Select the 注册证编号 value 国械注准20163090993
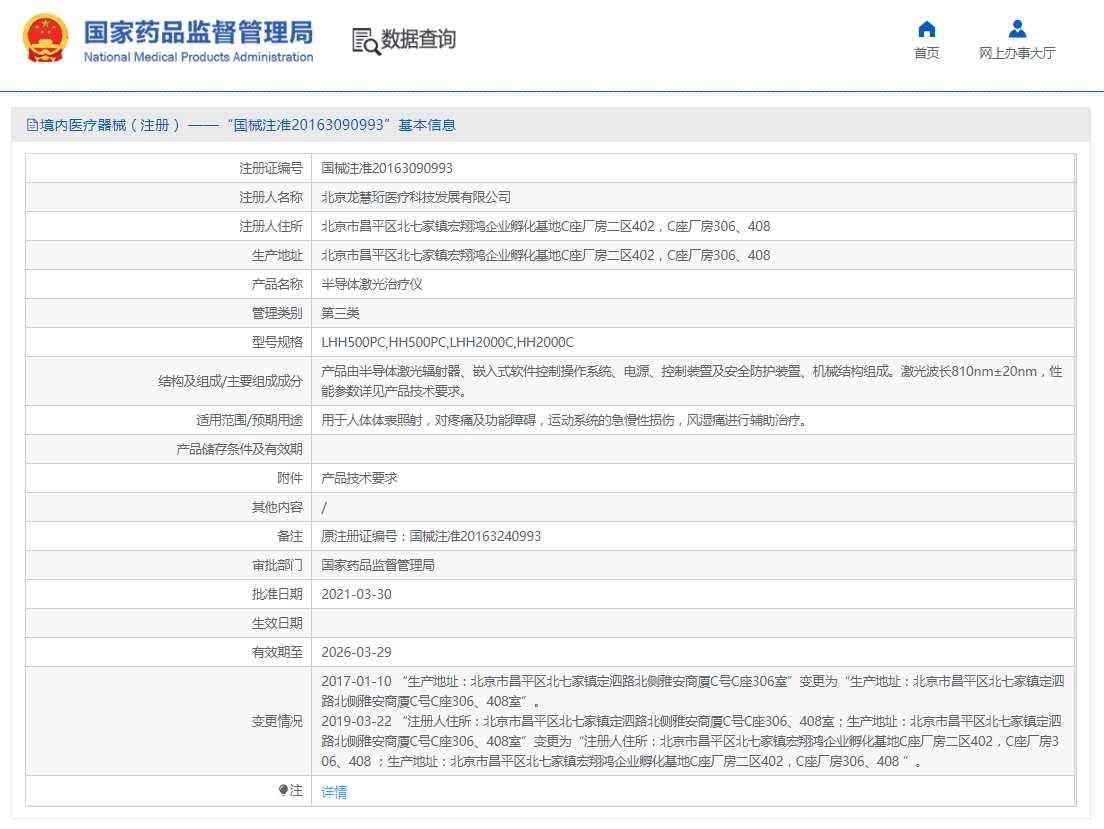This screenshot has height=829, width=1104. [387, 168]
